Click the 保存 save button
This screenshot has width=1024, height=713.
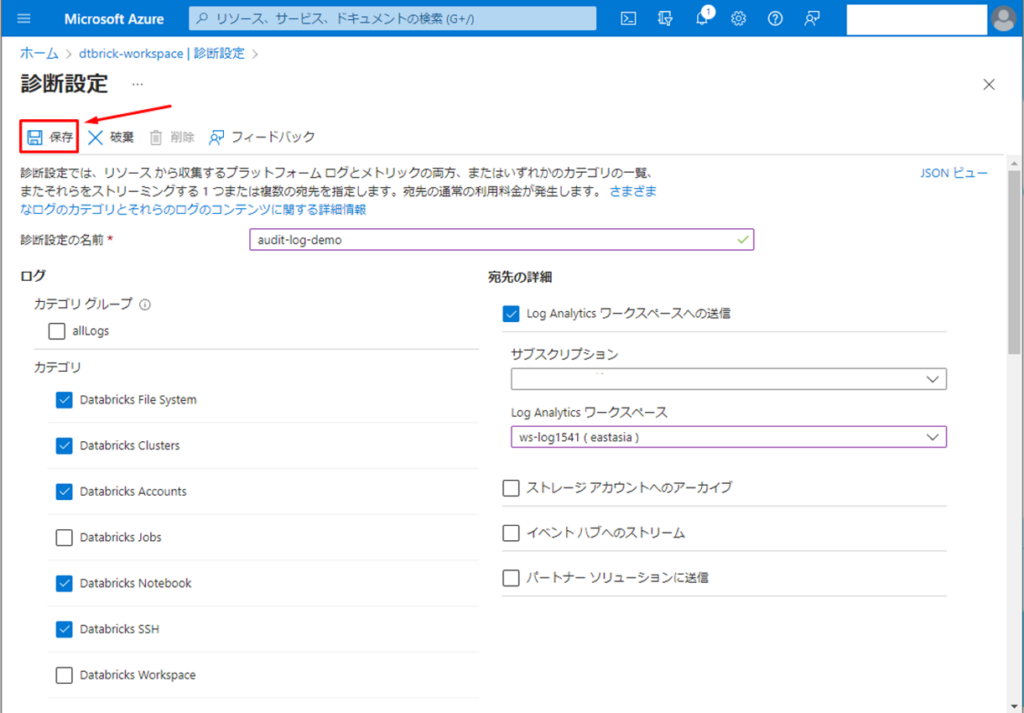pos(50,137)
